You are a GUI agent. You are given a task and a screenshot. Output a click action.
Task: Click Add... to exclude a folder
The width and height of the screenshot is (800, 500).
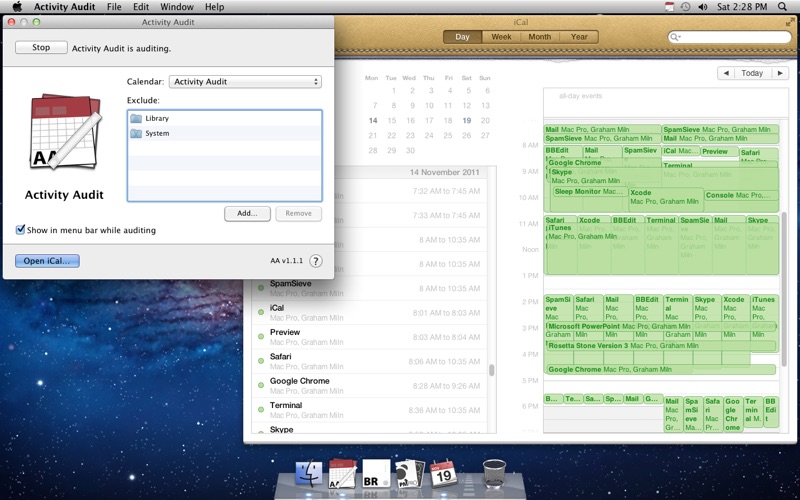pos(247,213)
